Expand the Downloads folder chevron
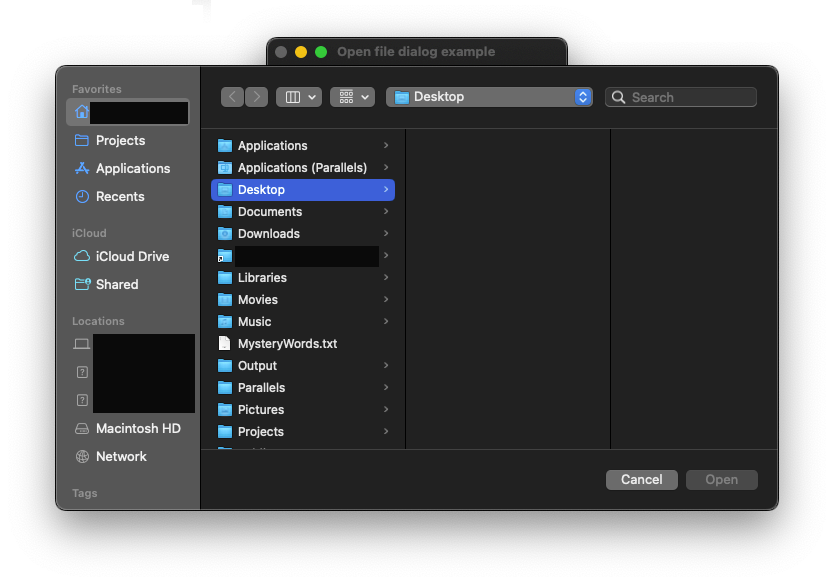834x584 pixels. pyautogui.click(x=386, y=234)
